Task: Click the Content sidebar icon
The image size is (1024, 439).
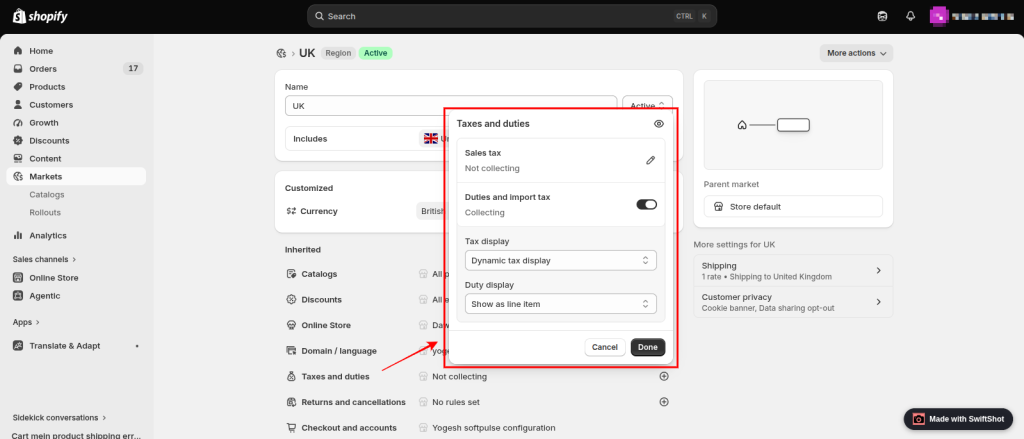Action: 18,159
